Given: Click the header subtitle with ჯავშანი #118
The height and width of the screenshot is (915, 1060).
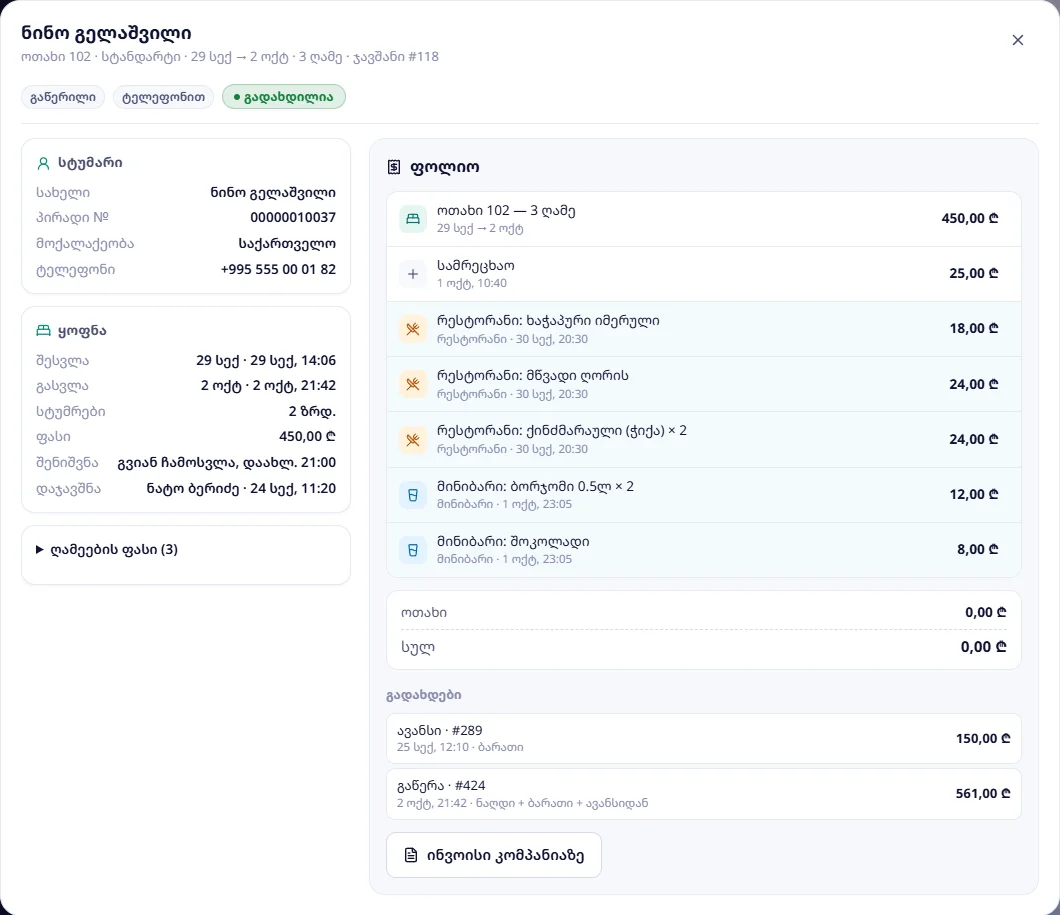Looking at the screenshot, I should click(x=230, y=57).
